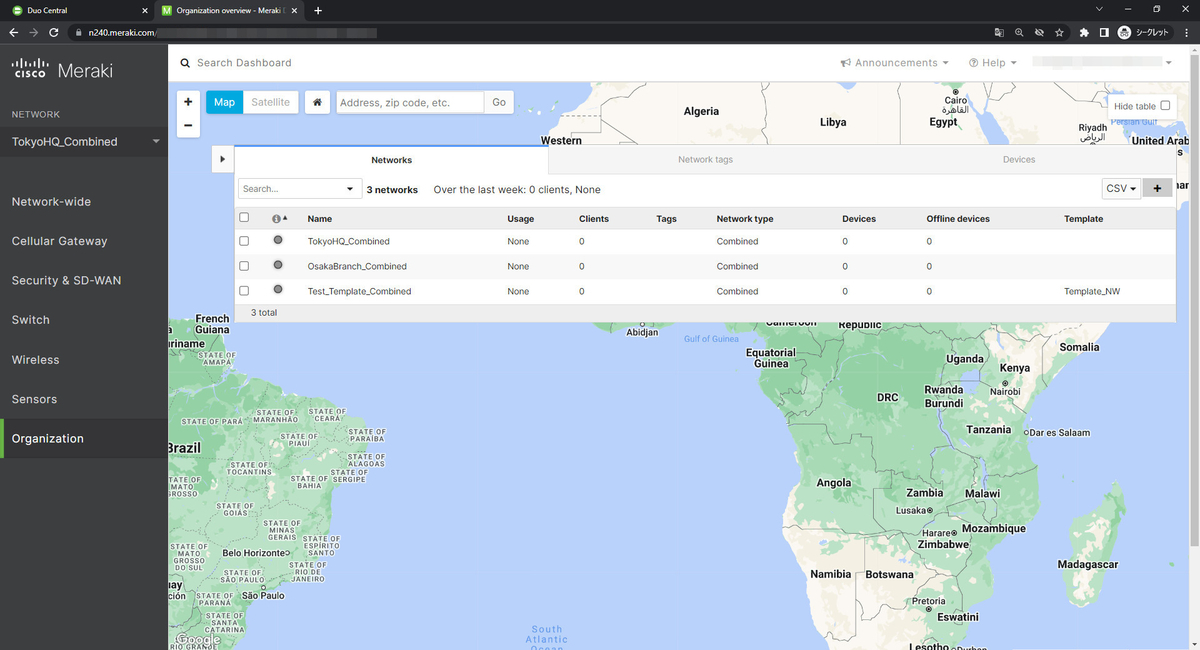The width and height of the screenshot is (1200, 650).
Task: Open the browser tab search chevron
Action: point(1100,10)
